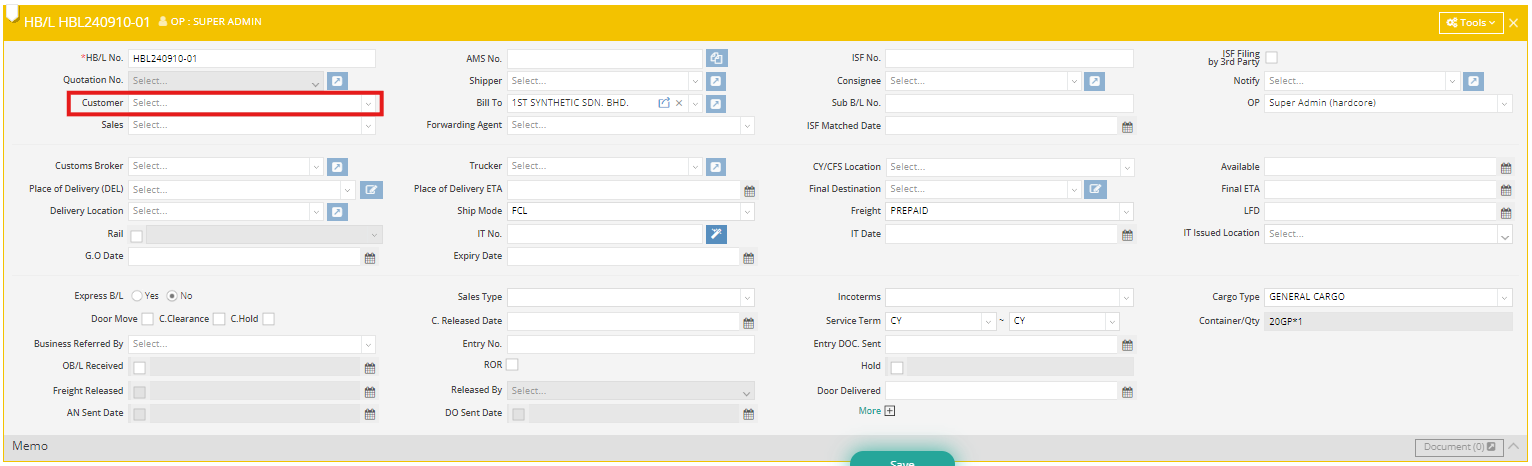Click the copy icon next to AMS No.

[716, 59]
